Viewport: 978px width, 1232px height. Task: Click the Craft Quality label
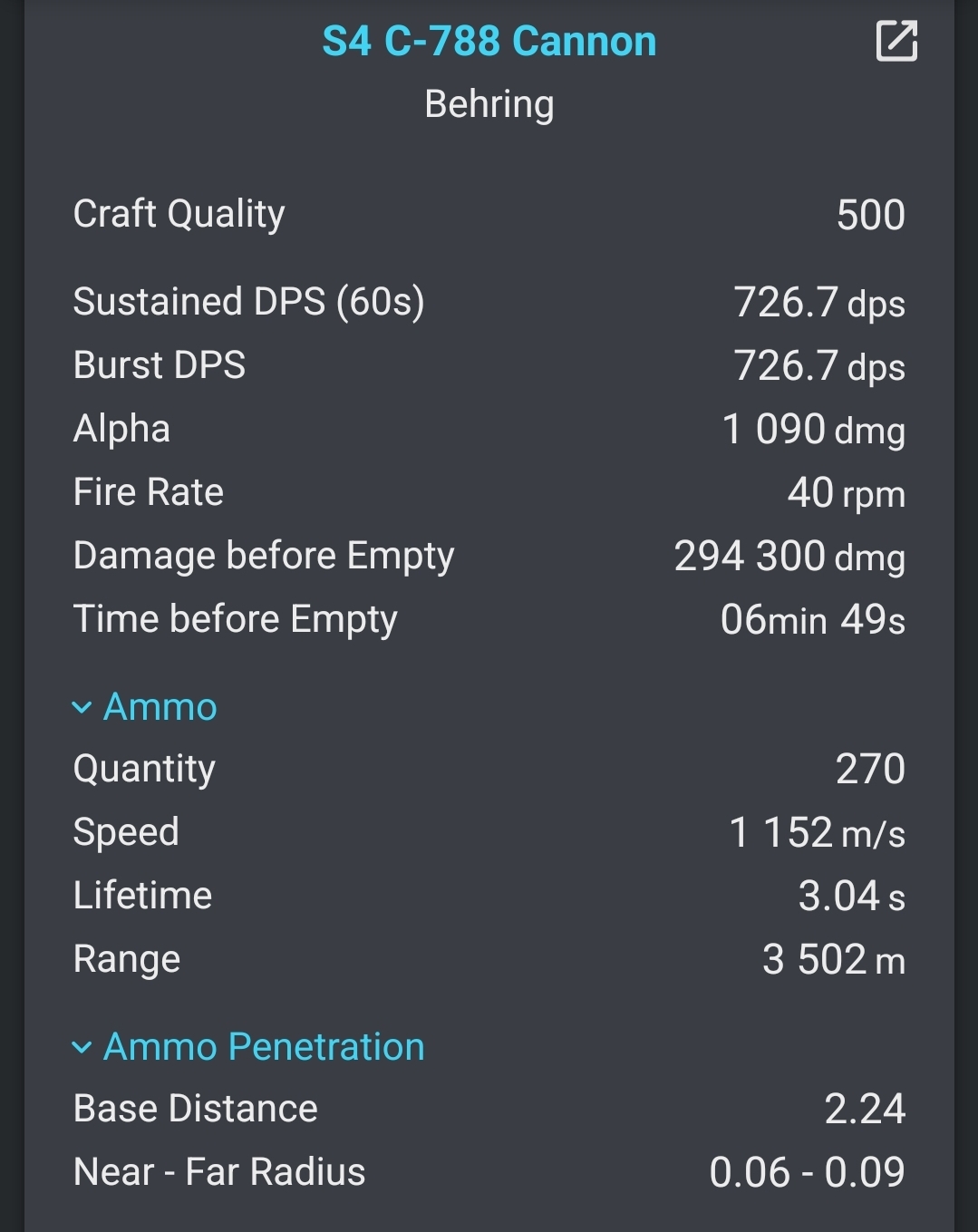tap(179, 215)
